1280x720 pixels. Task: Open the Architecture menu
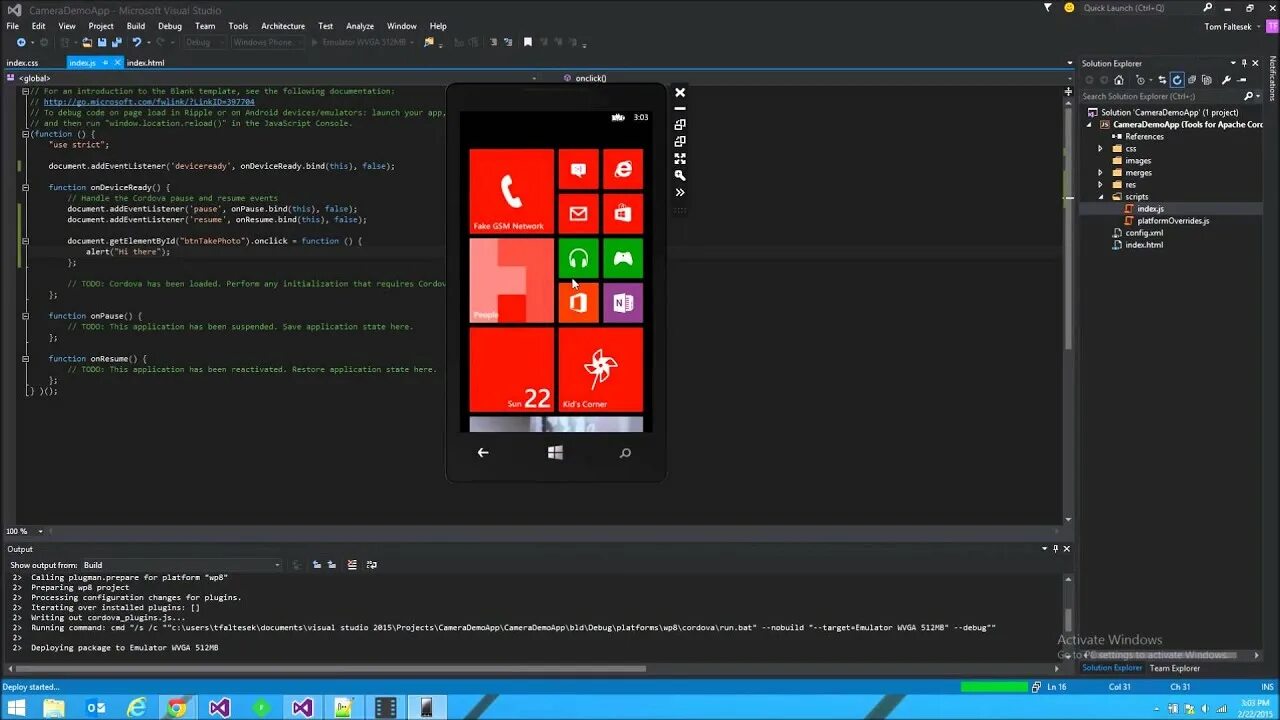(283, 26)
